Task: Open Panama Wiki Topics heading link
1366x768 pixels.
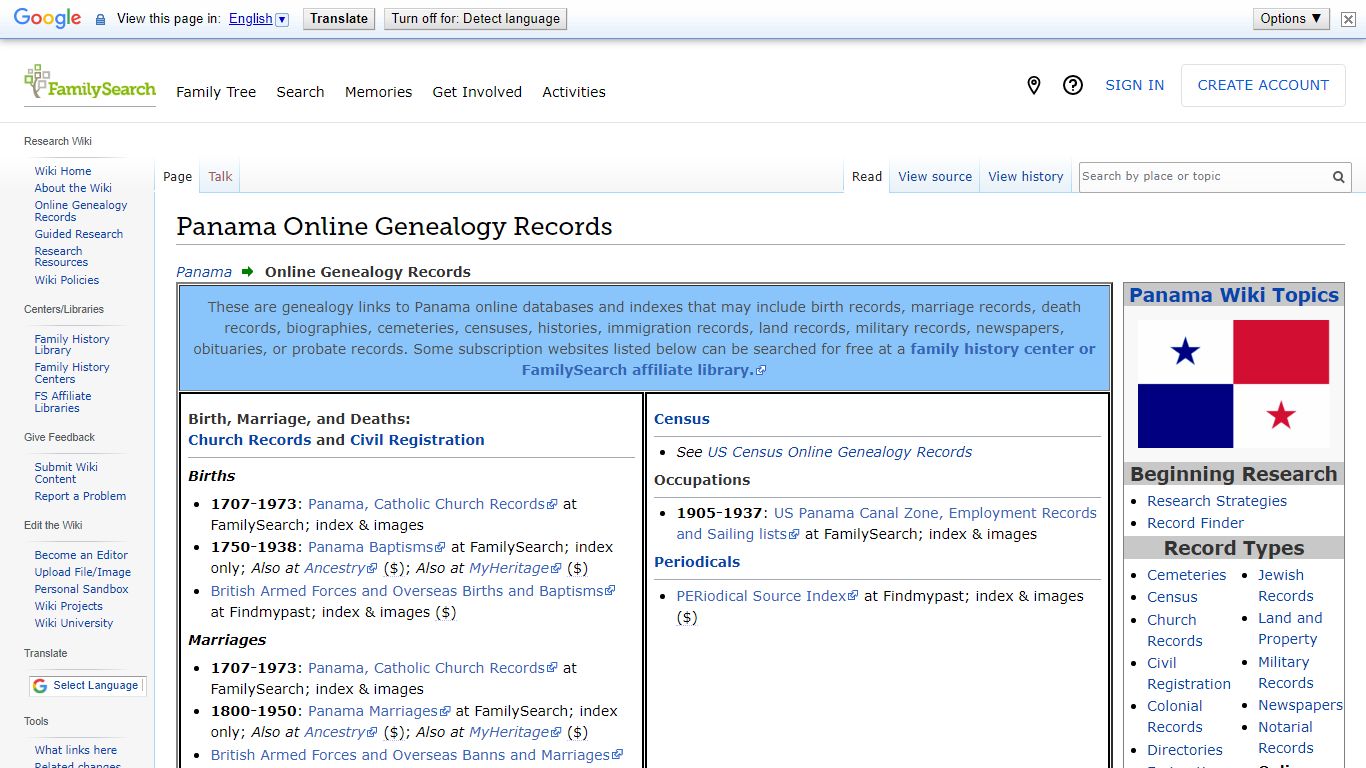Action: pyautogui.click(x=1234, y=295)
